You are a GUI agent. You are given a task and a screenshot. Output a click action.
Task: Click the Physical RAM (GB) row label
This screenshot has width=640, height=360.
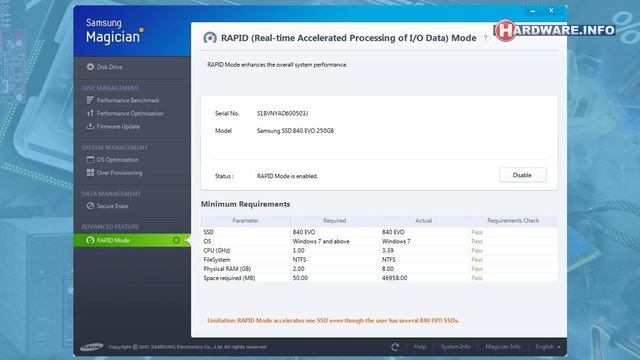point(227,269)
